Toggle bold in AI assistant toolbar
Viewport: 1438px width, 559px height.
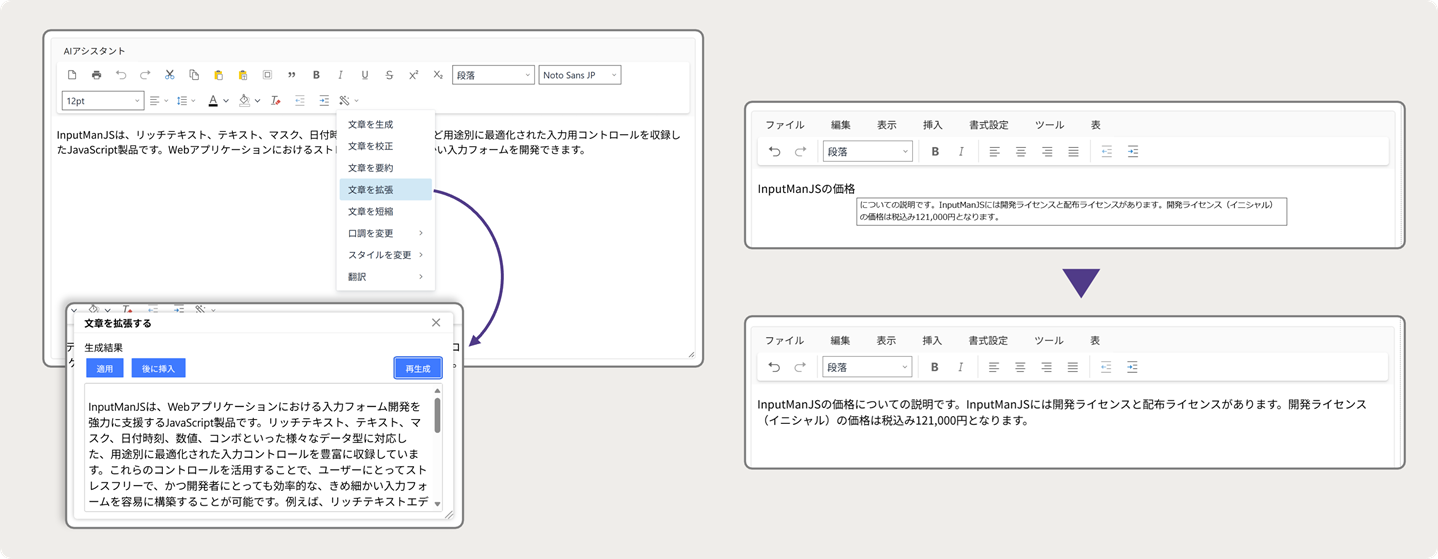(x=316, y=75)
